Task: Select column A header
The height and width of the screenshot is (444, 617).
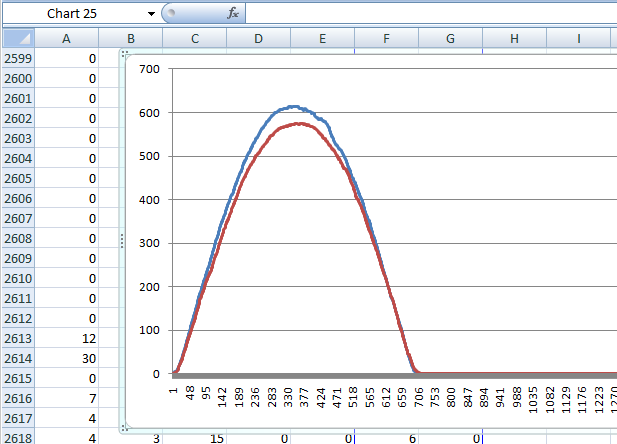Action: tap(67, 38)
